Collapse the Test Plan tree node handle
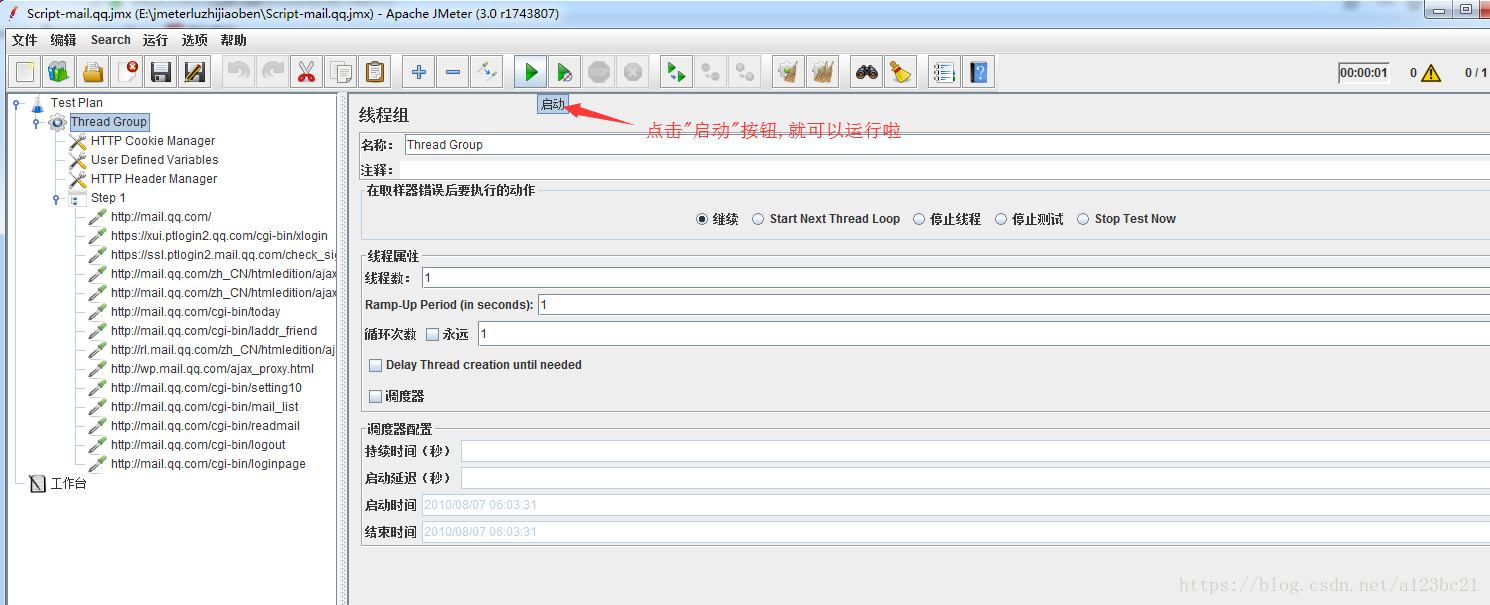This screenshot has width=1490, height=605. point(17,103)
